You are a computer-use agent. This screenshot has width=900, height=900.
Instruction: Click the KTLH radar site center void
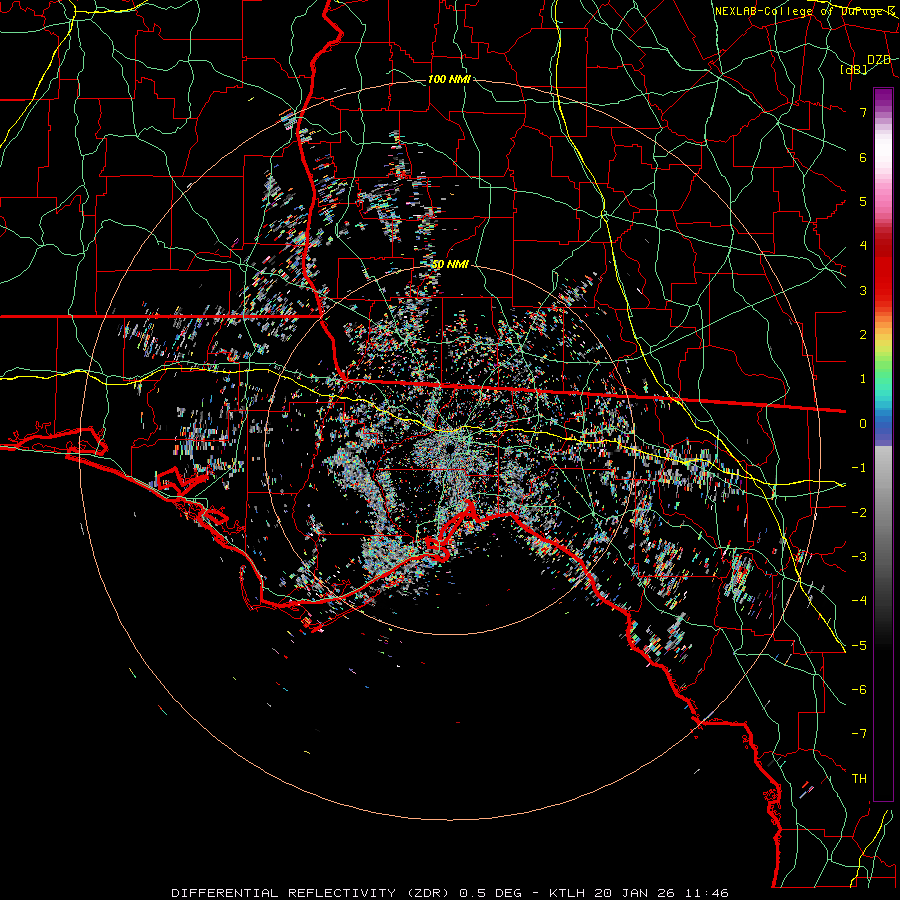tap(449, 447)
